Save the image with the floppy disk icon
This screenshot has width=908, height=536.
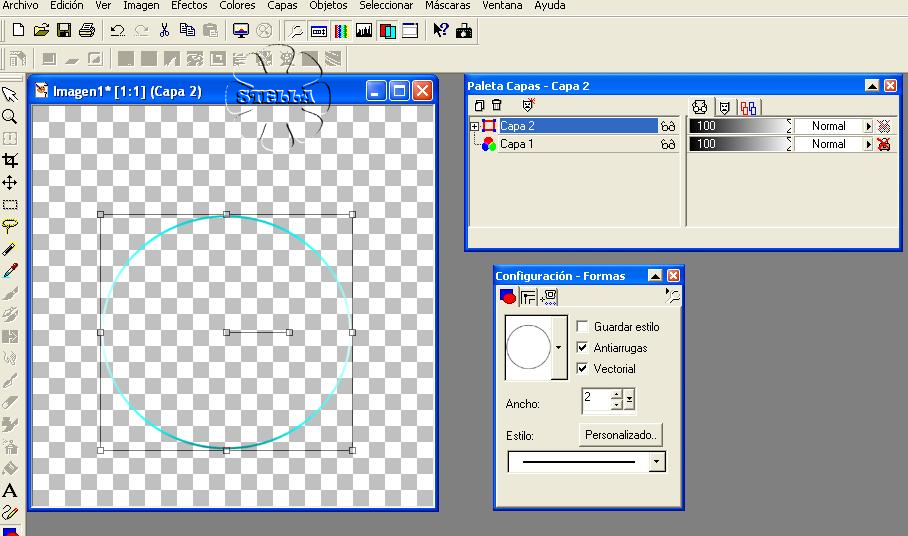tap(64, 30)
